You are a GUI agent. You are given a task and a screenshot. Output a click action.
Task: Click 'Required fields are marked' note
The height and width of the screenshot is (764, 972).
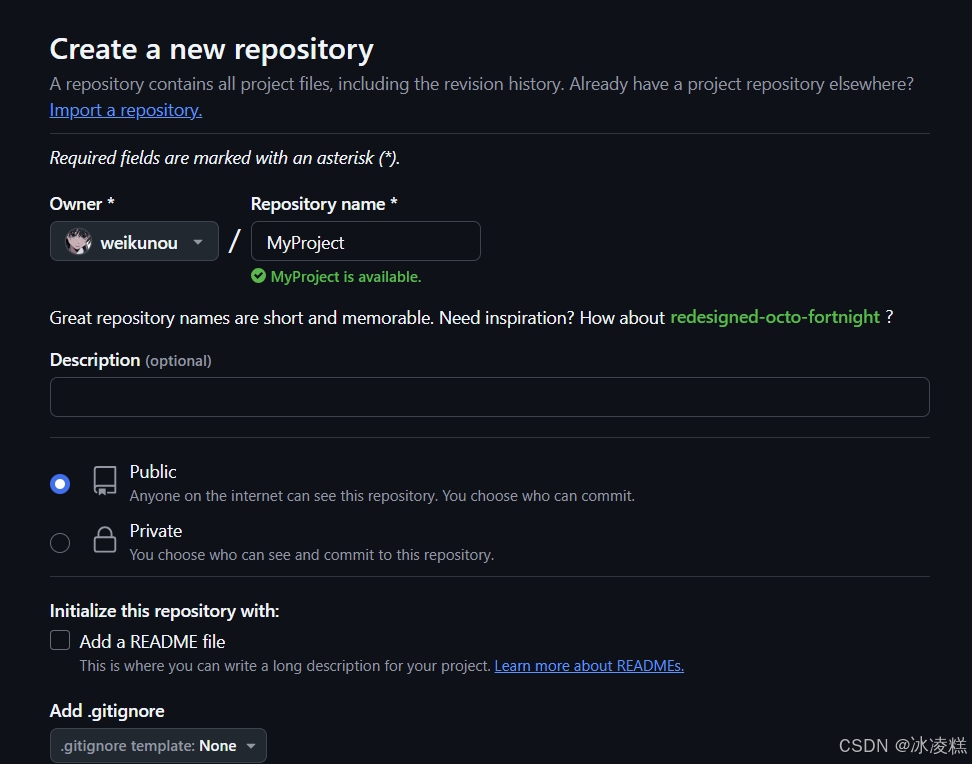coord(224,158)
